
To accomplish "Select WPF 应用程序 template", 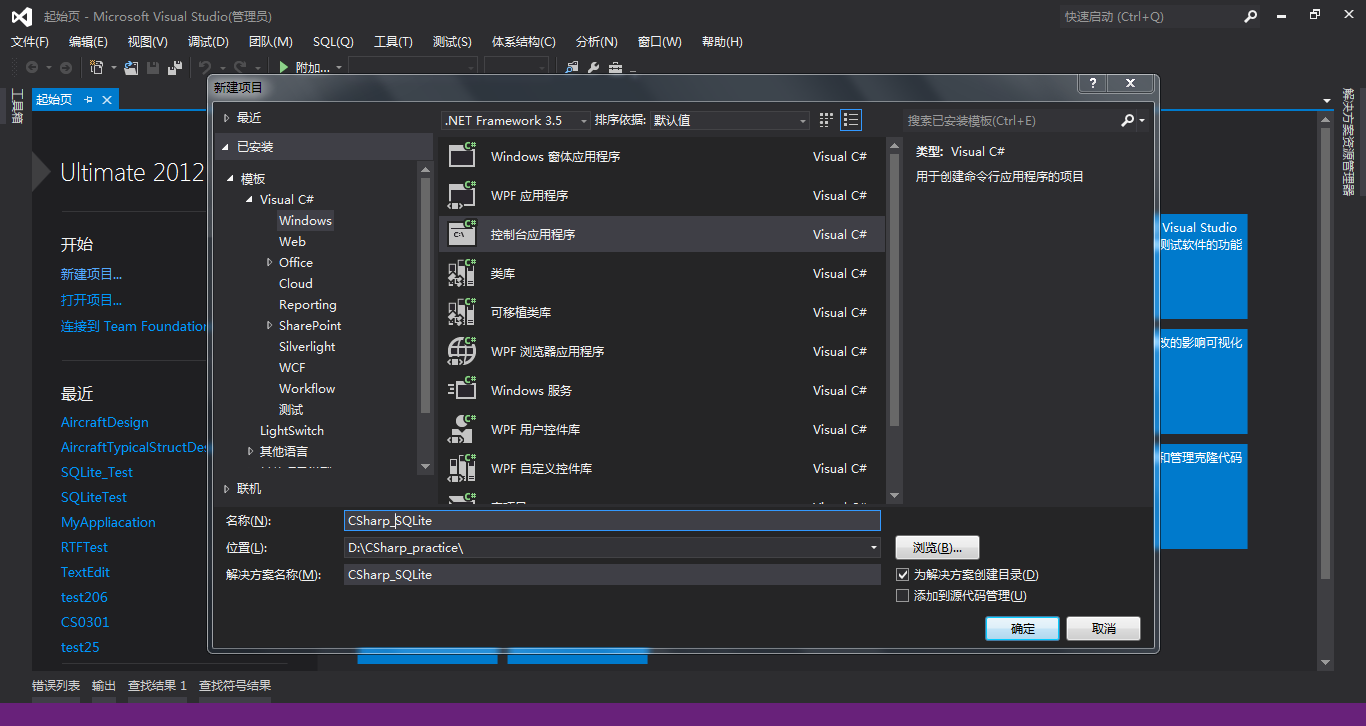I will 662,195.
